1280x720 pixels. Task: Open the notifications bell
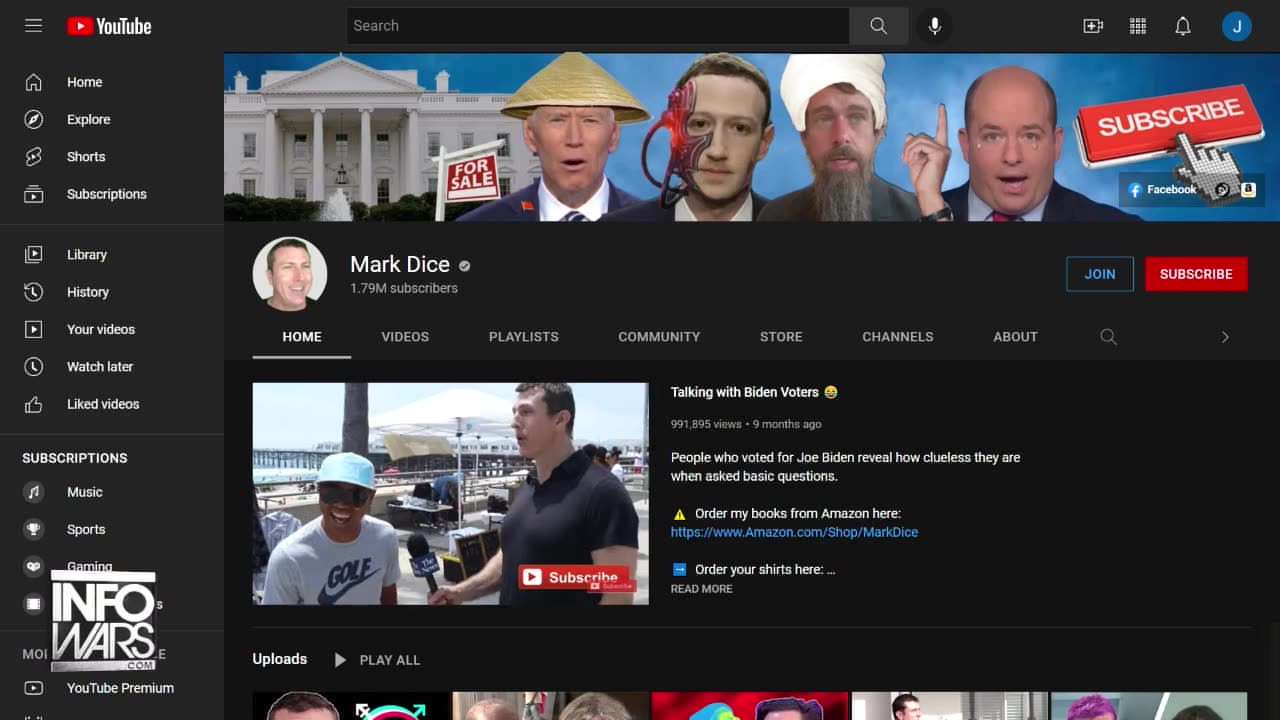(x=1183, y=26)
